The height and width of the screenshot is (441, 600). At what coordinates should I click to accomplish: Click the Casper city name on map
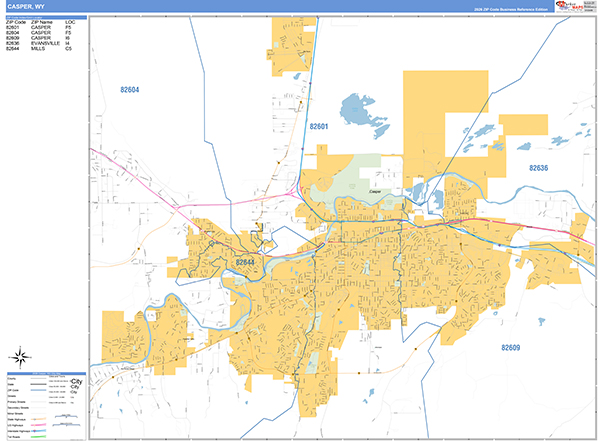[375, 191]
